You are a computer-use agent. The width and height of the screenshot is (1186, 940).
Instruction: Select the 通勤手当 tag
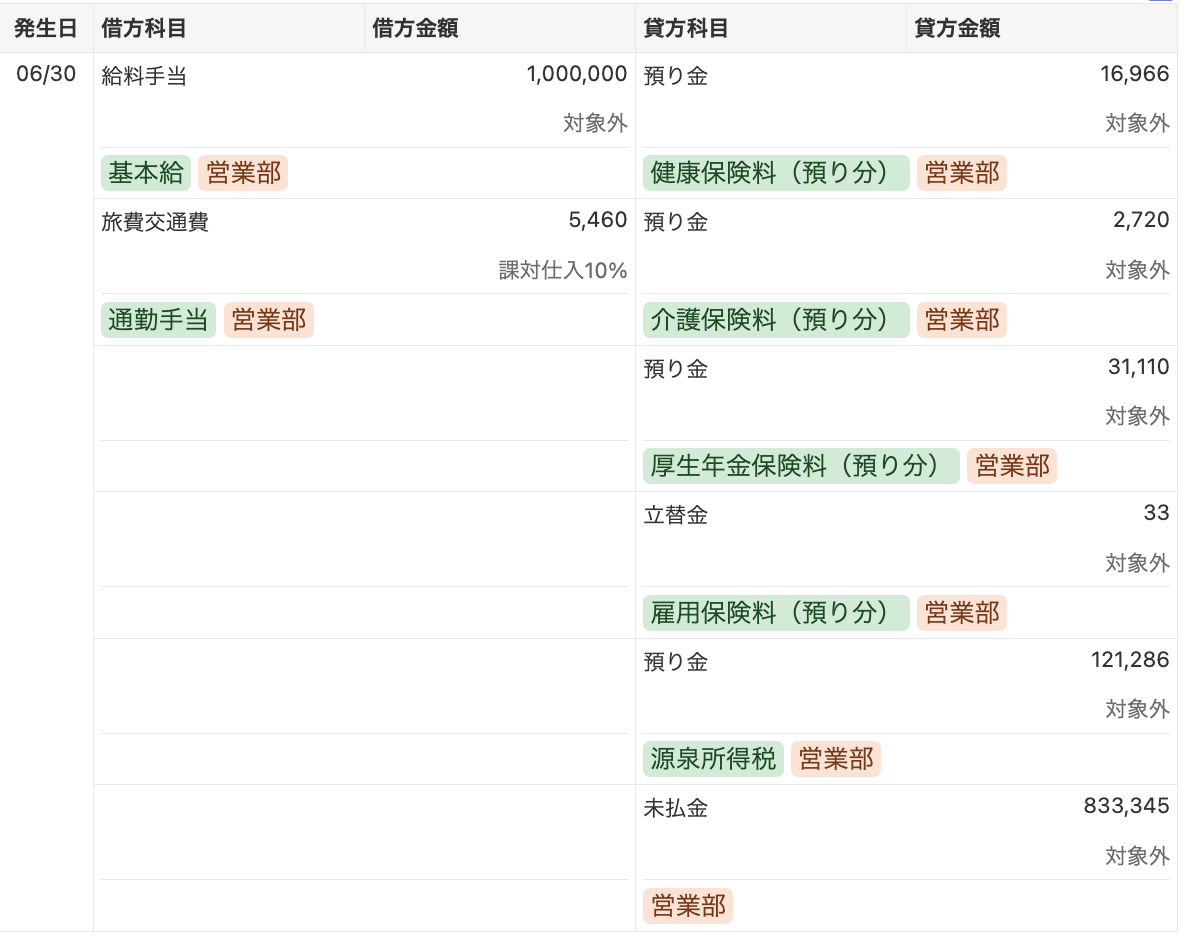coord(158,320)
